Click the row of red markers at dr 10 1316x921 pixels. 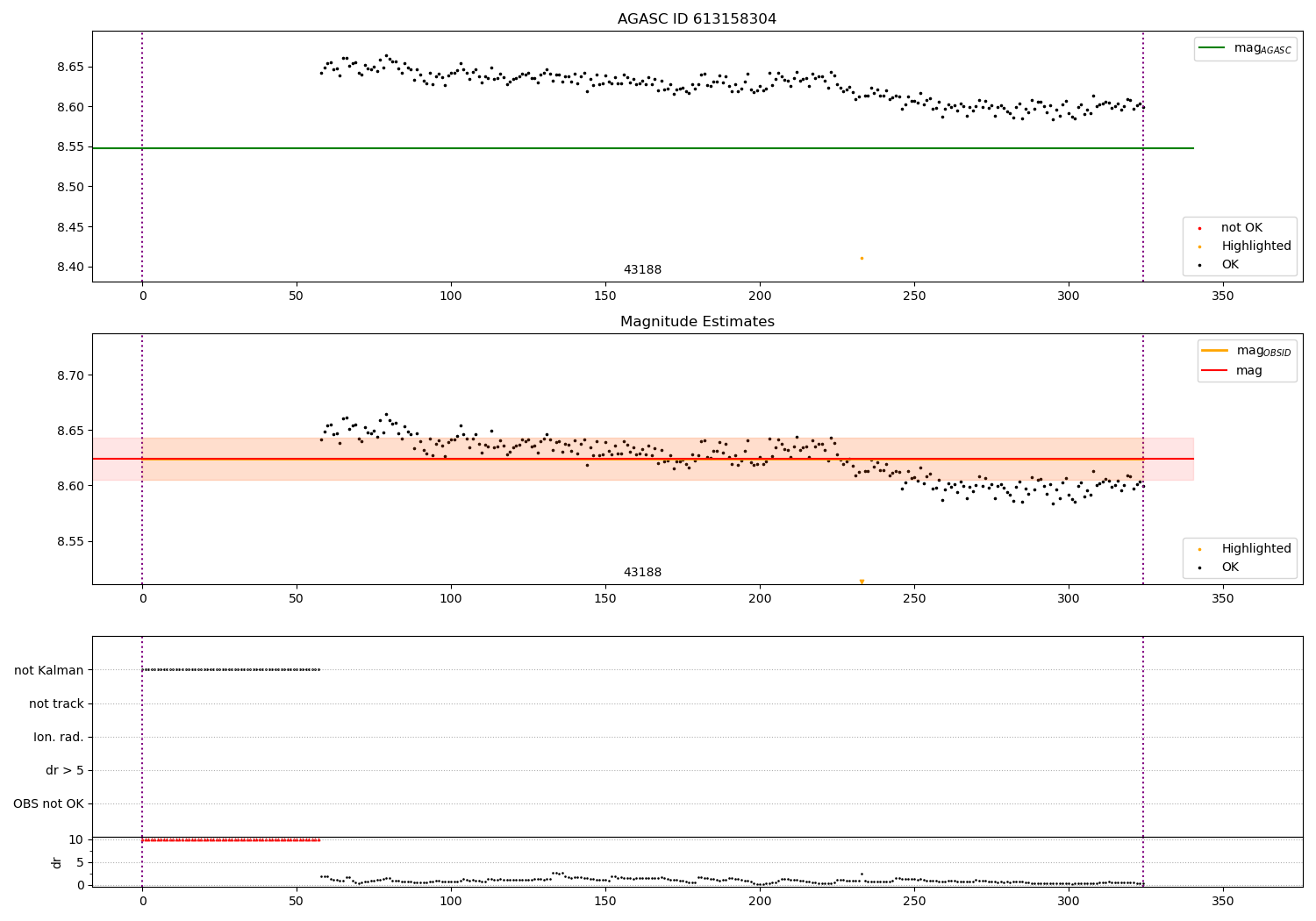coord(231,839)
